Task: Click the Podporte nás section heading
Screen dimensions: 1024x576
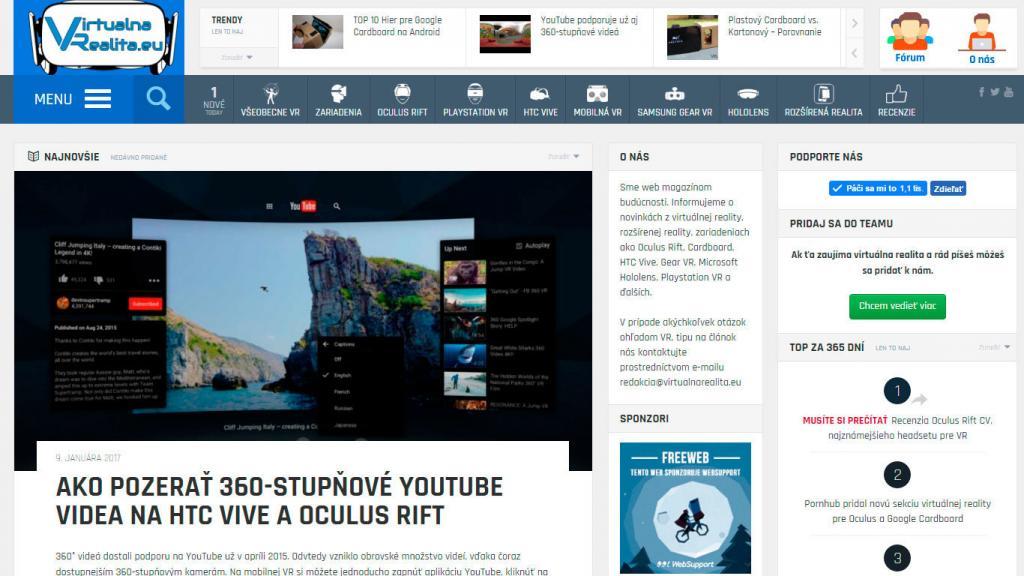Action: (x=826, y=157)
